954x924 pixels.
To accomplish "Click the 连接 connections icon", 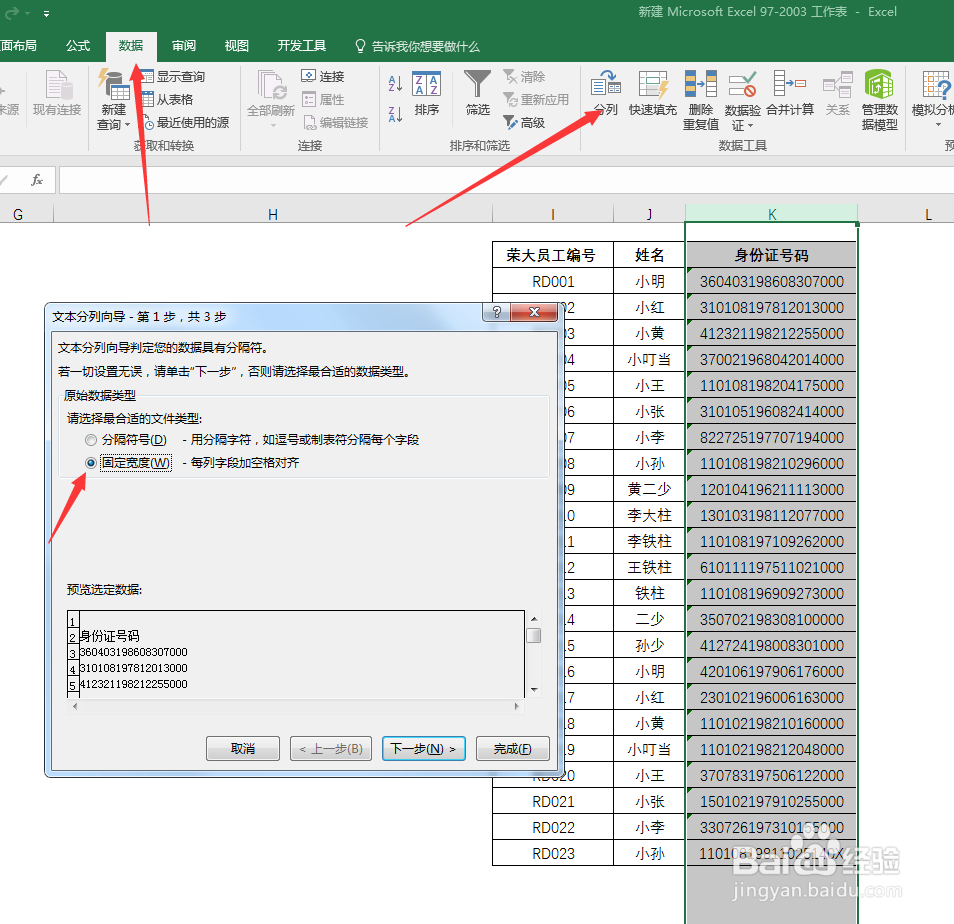I will pyautogui.click(x=308, y=76).
